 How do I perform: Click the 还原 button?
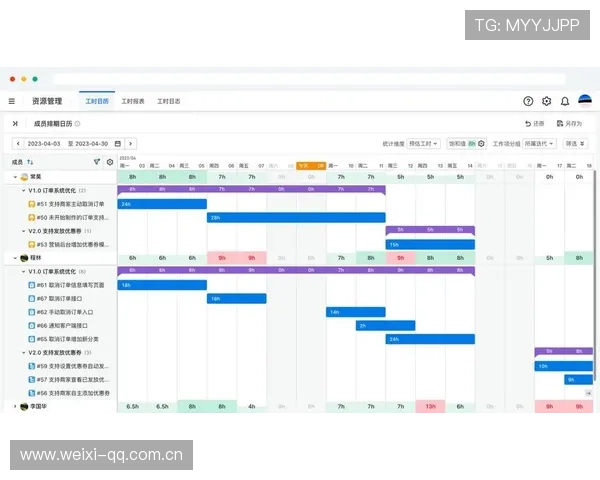click(535, 123)
